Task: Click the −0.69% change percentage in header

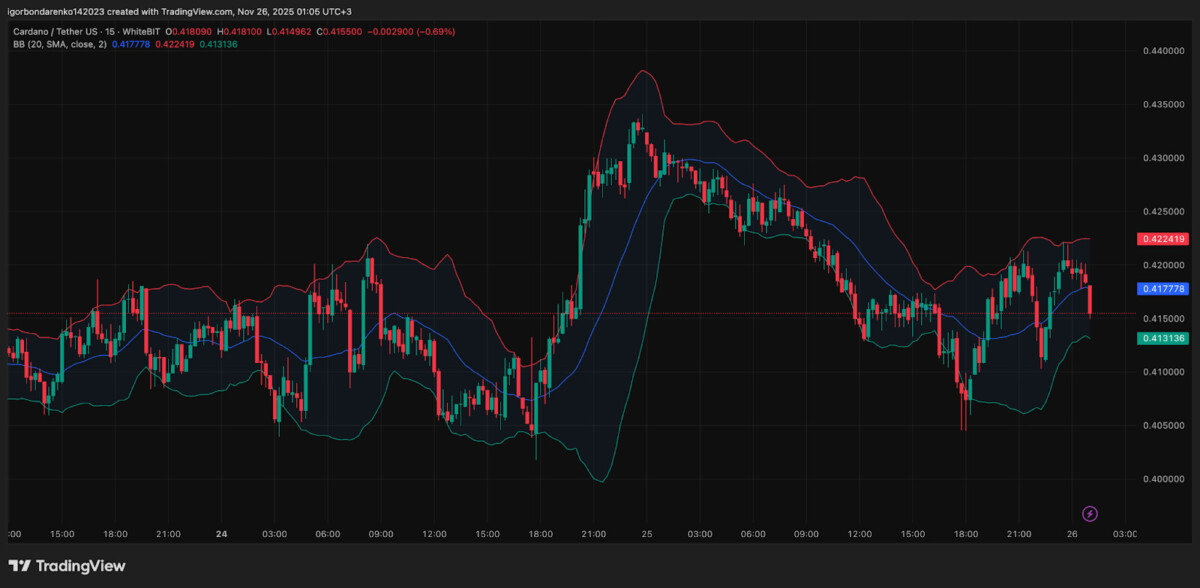Action: pos(436,32)
